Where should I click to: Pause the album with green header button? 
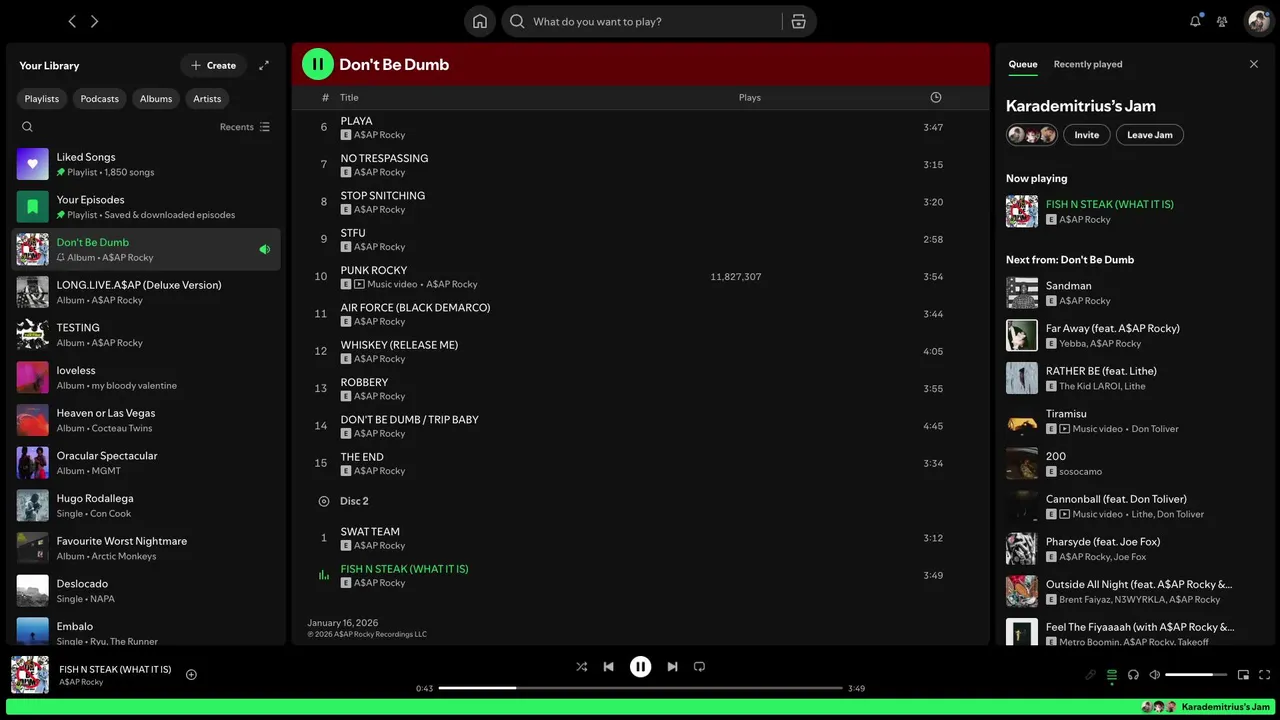pyautogui.click(x=318, y=64)
